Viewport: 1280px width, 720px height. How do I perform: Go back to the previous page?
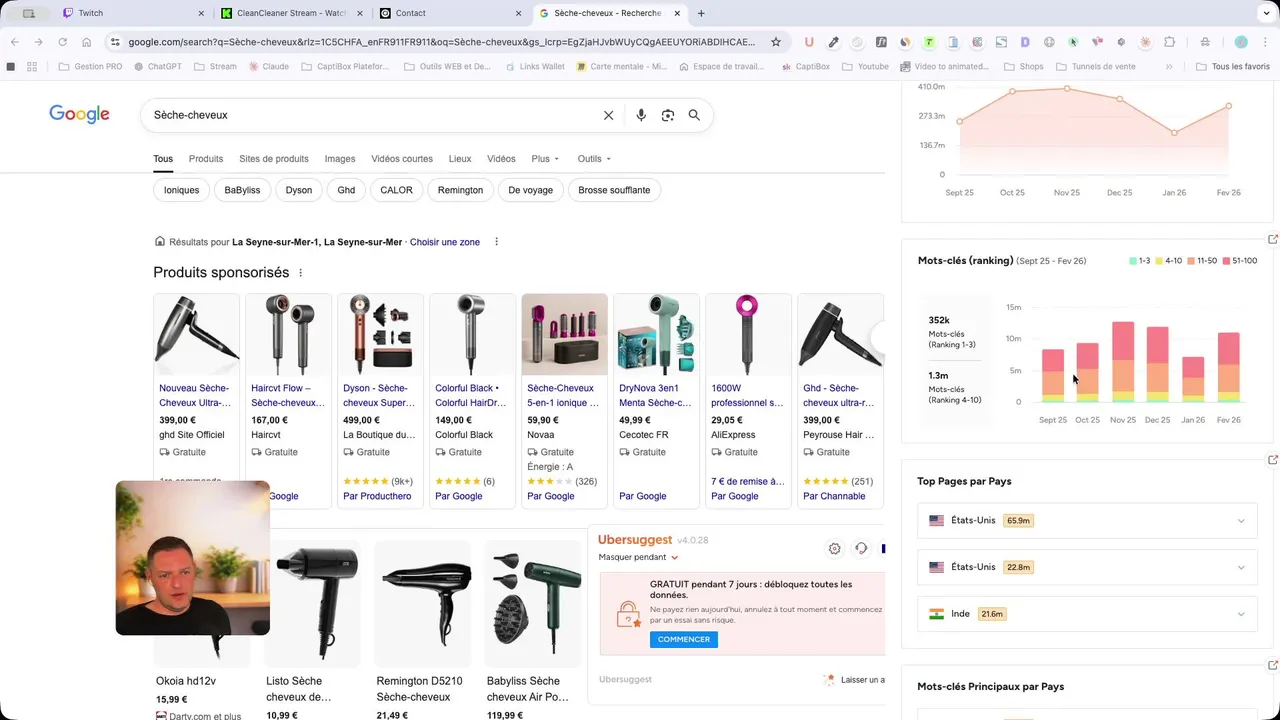pos(14,42)
